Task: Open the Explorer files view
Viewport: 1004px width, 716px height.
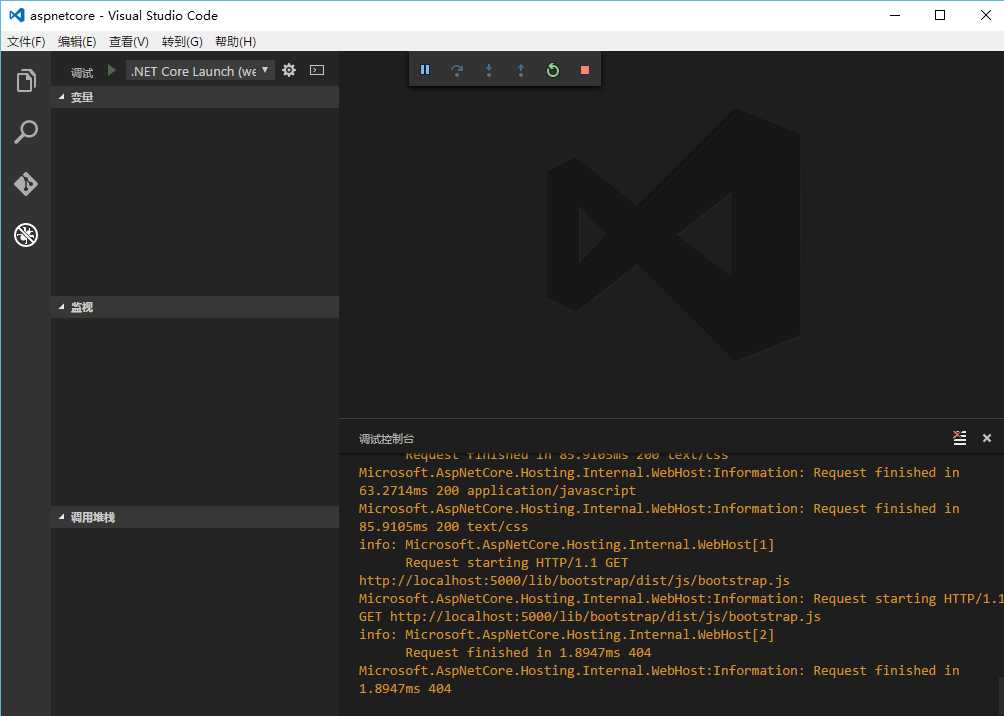Action: click(x=26, y=81)
